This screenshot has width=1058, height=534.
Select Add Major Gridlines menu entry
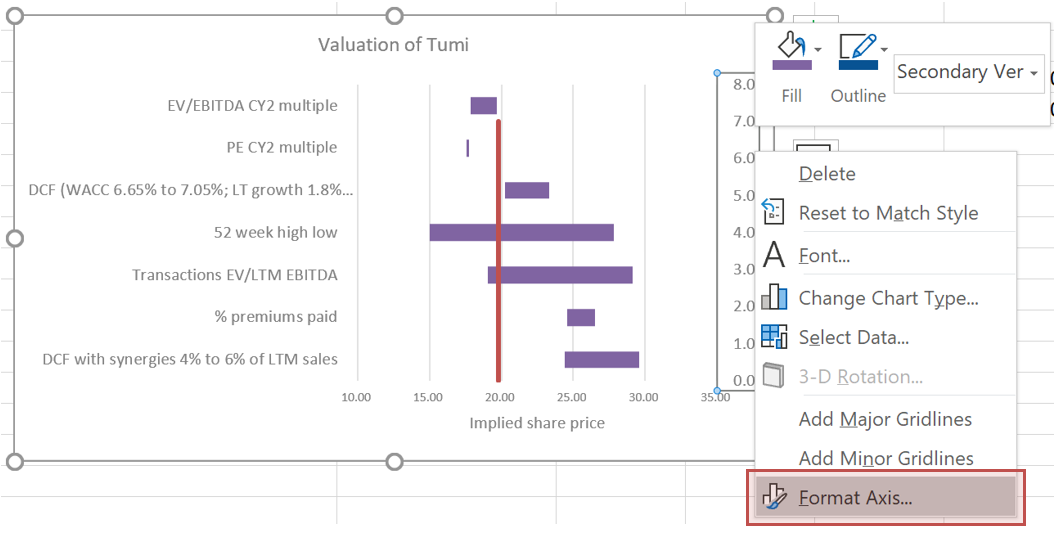pyautogui.click(x=885, y=419)
